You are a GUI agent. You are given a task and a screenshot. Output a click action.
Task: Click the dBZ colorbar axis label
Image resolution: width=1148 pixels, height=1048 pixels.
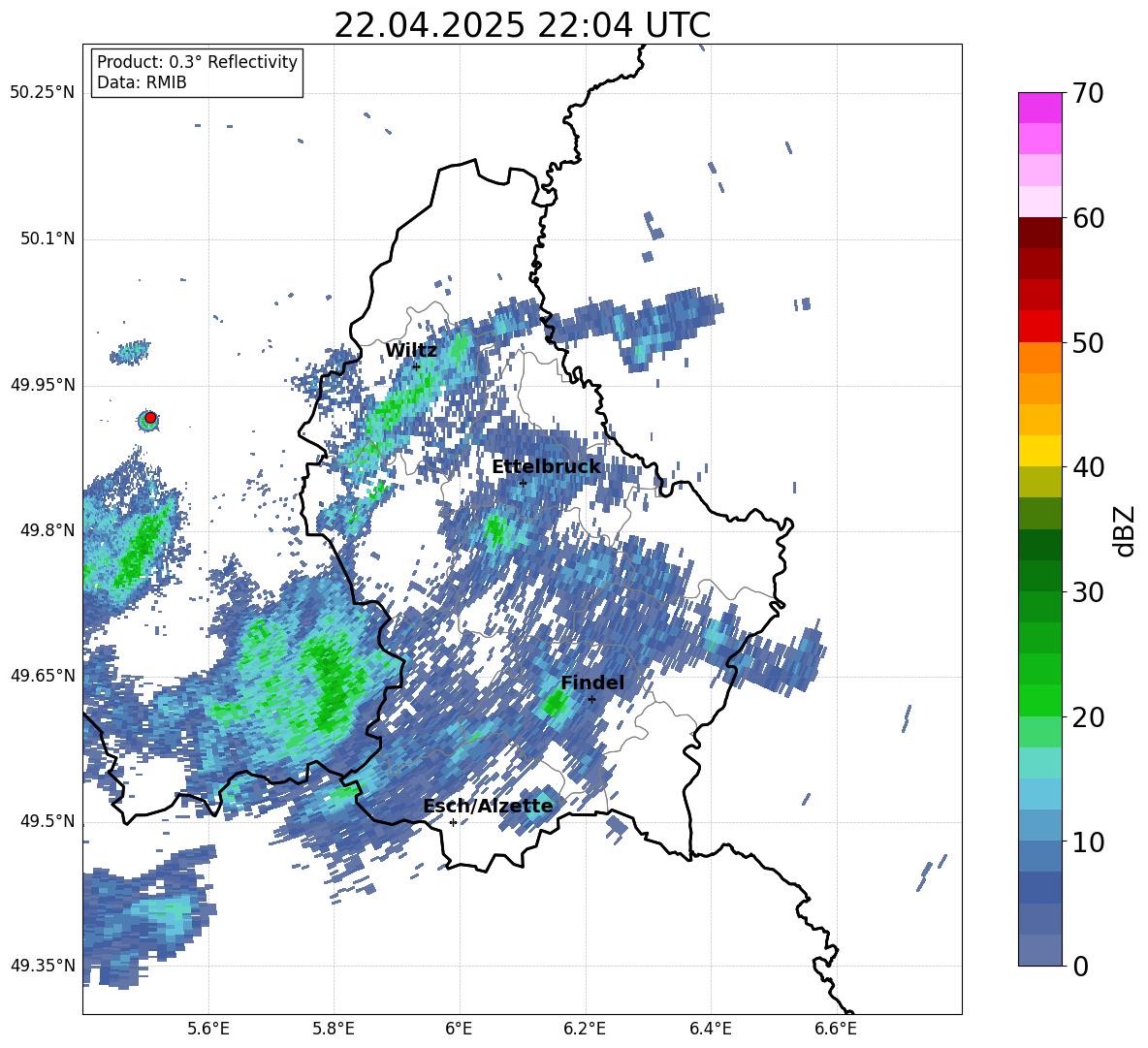[x=1124, y=530]
